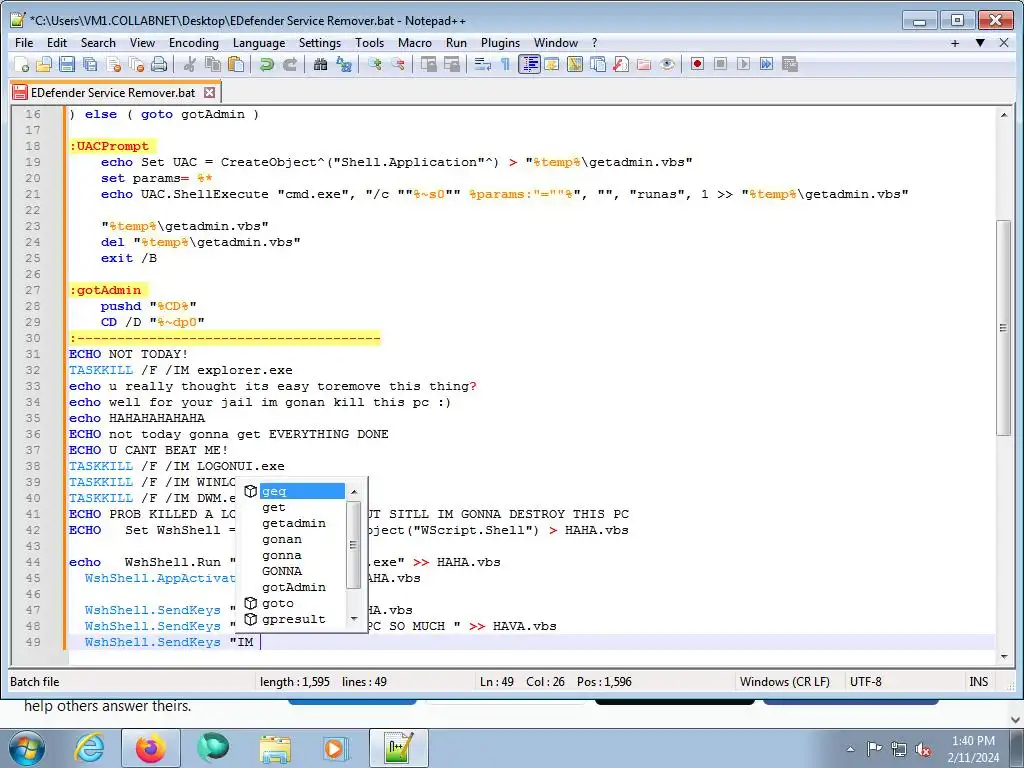Open the Function List icon
1024x768 pixels.
pyautogui.click(x=620, y=64)
